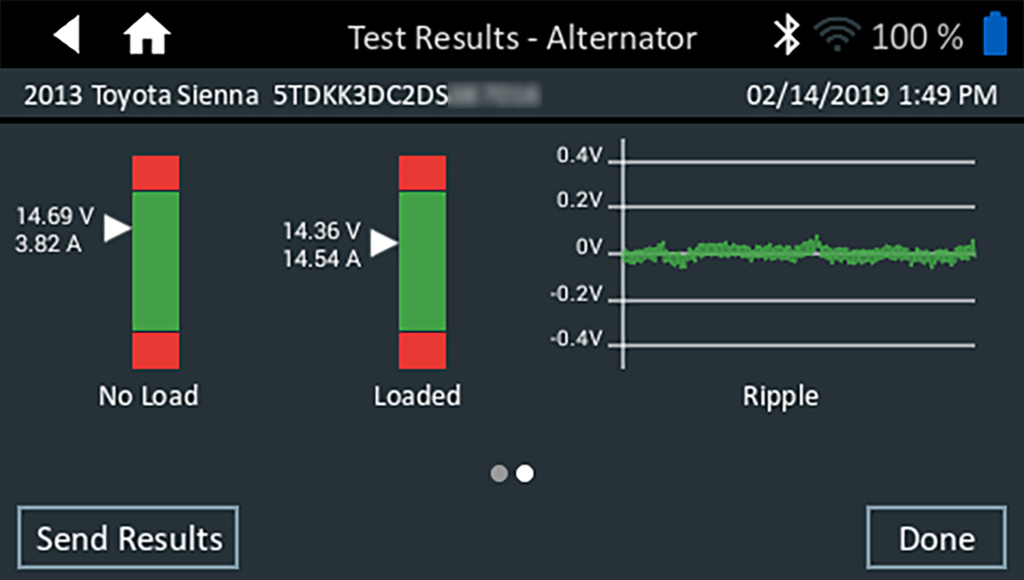Tap the No Load white pointer marker
The image size is (1024, 580).
118,229
